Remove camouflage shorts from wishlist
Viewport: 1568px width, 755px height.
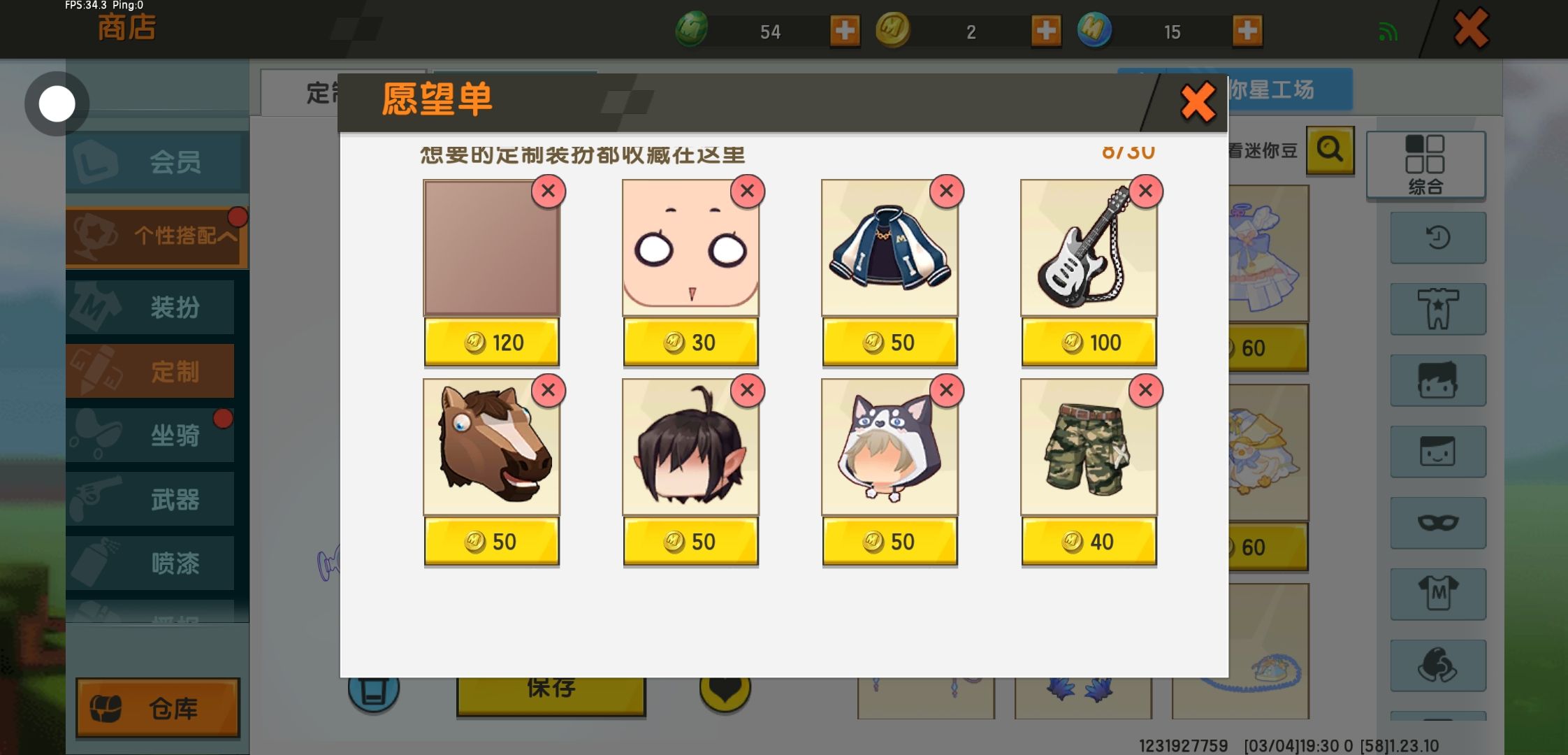pyautogui.click(x=1145, y=390)
